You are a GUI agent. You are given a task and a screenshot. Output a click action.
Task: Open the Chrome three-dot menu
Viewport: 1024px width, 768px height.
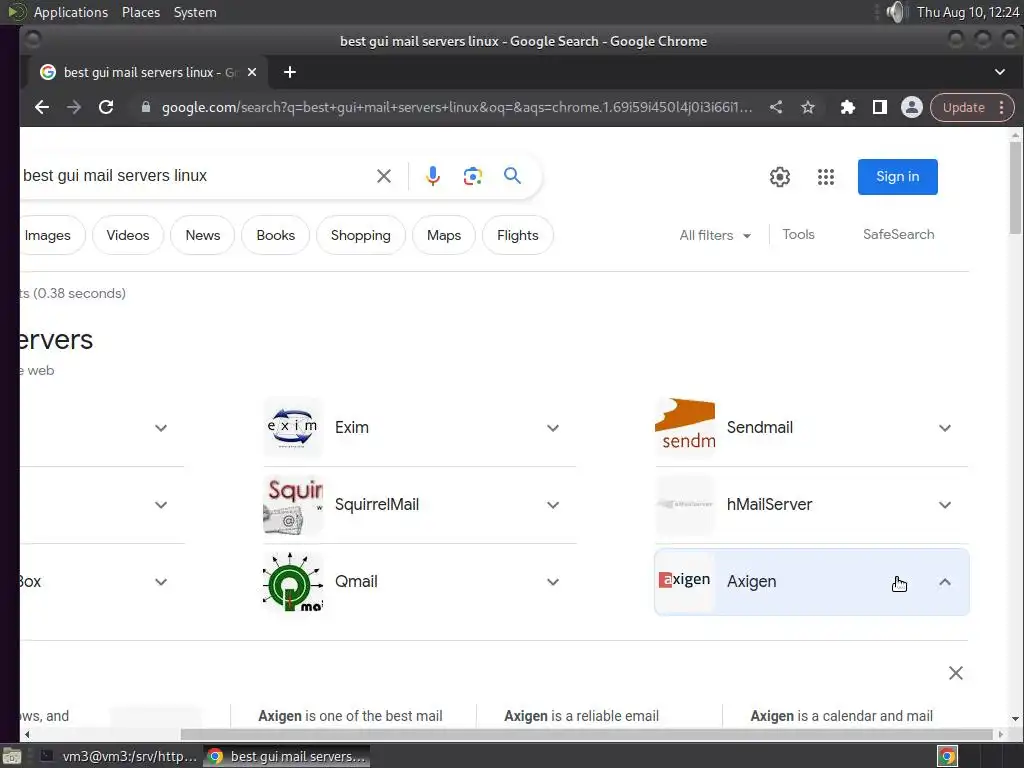(x=1002, y=108)
